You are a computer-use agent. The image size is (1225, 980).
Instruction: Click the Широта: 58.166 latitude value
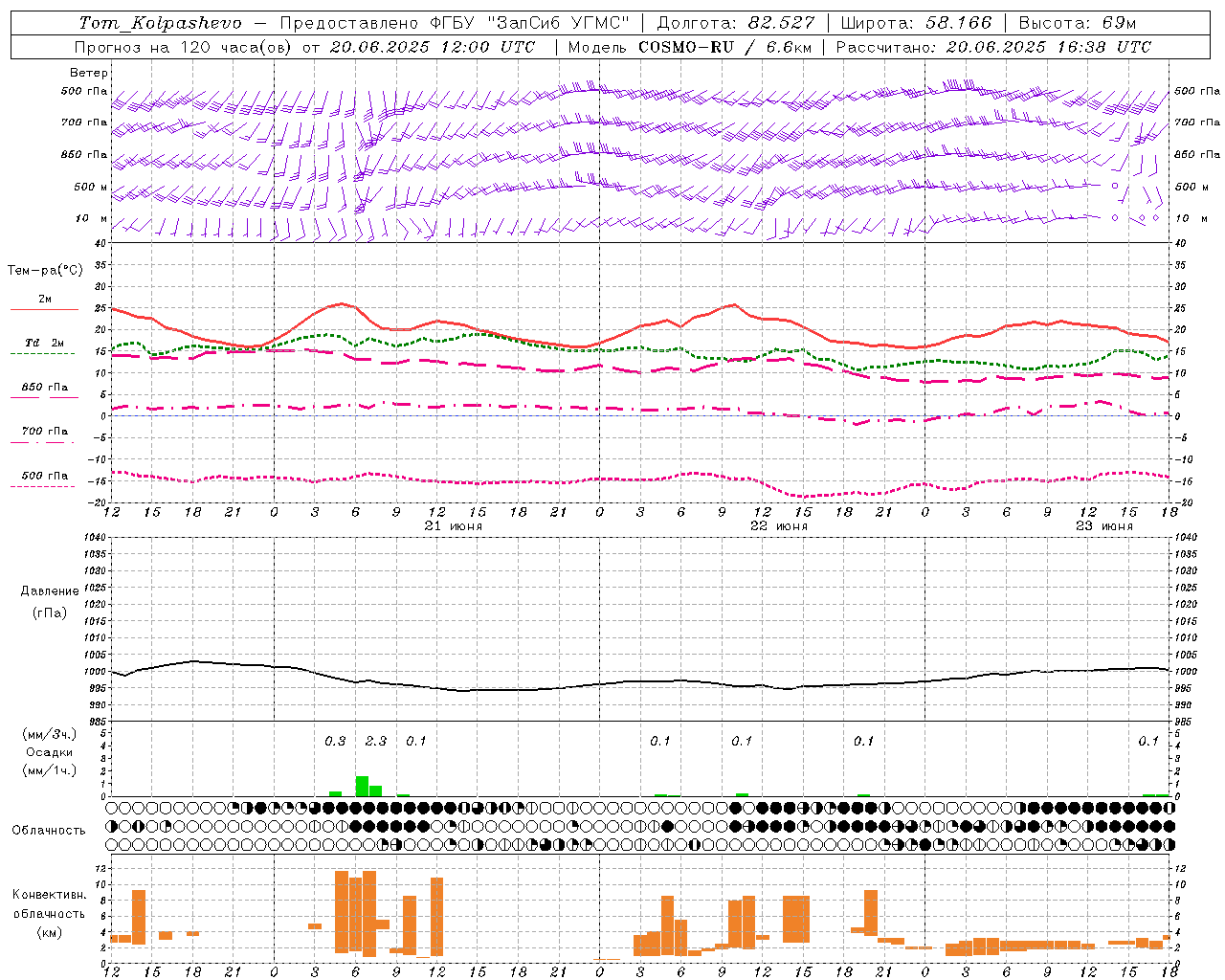coord(916,23)
